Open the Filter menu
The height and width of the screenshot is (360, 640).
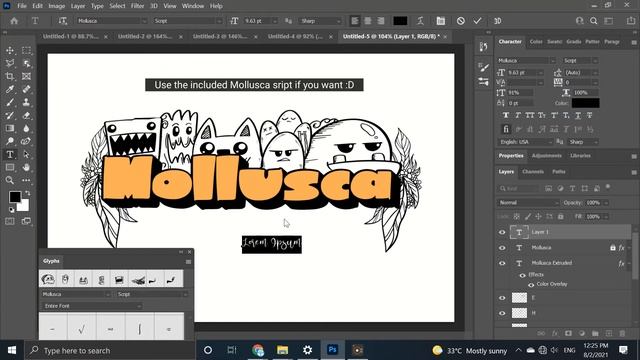pos(138,6)
